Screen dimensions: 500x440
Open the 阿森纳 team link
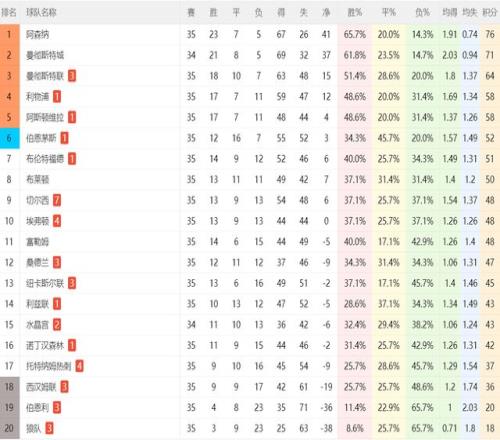[x=38, y=34]
